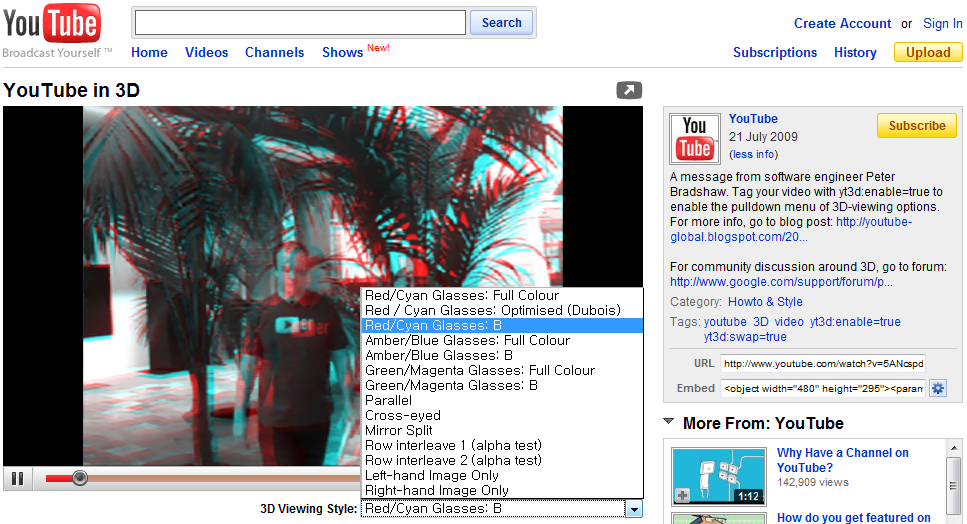The height and width of the screenshot is (524, 967).
Task: Open 'How do you get featured on' link
Action: pyautogui.click(x=854, y=518)
